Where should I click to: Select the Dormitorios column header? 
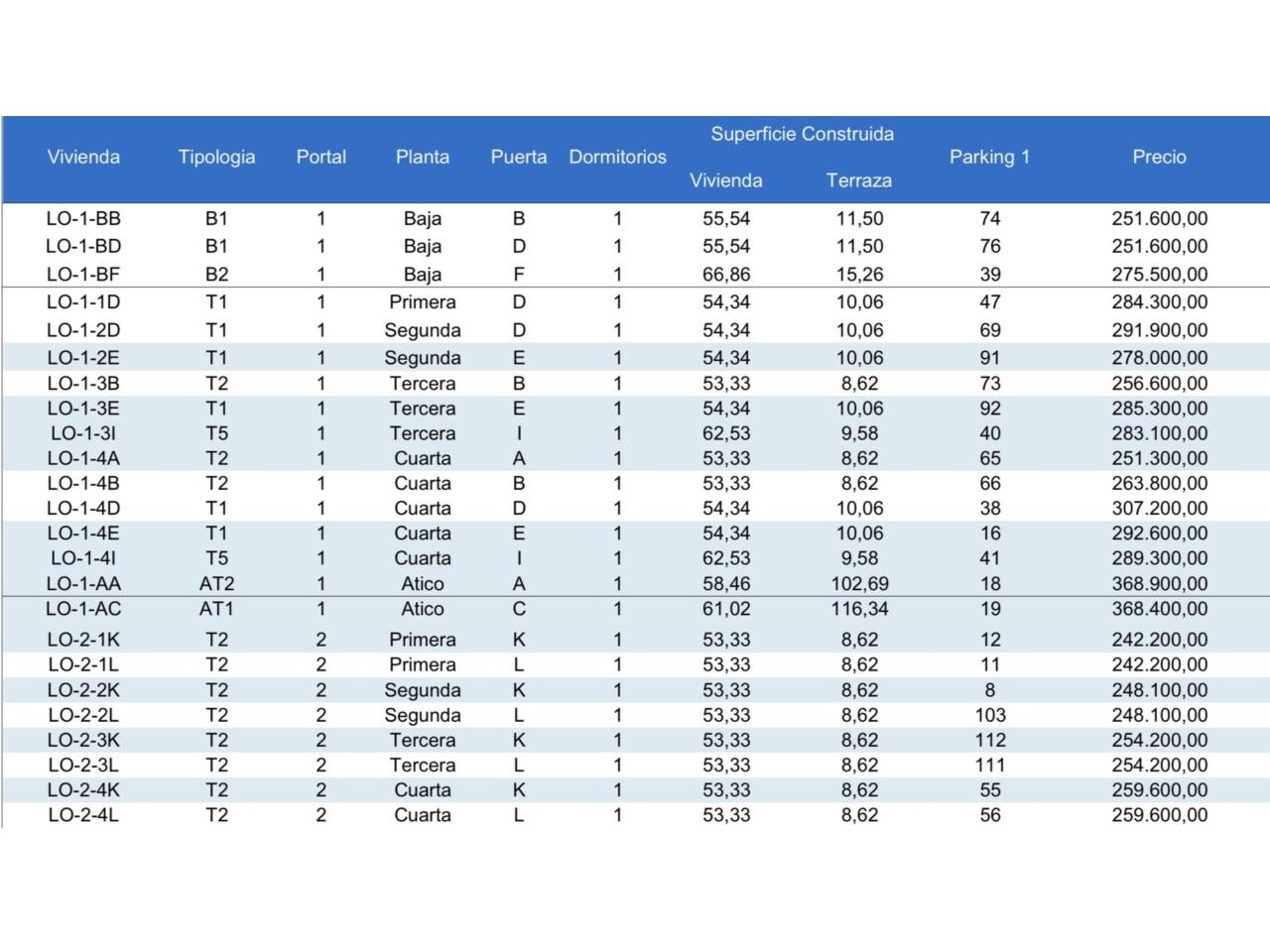617,157
